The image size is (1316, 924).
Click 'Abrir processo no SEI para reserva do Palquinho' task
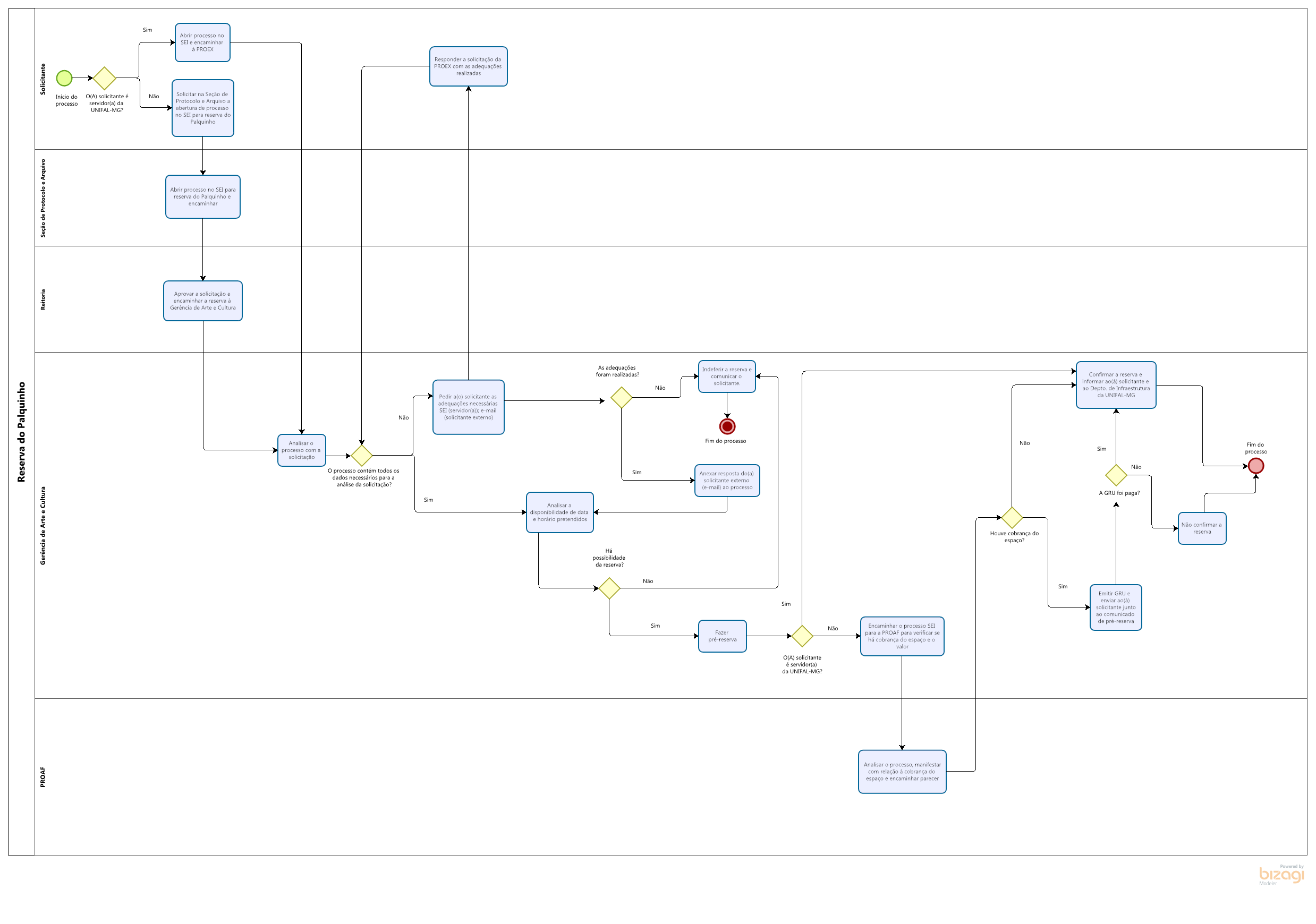(203, 196)
